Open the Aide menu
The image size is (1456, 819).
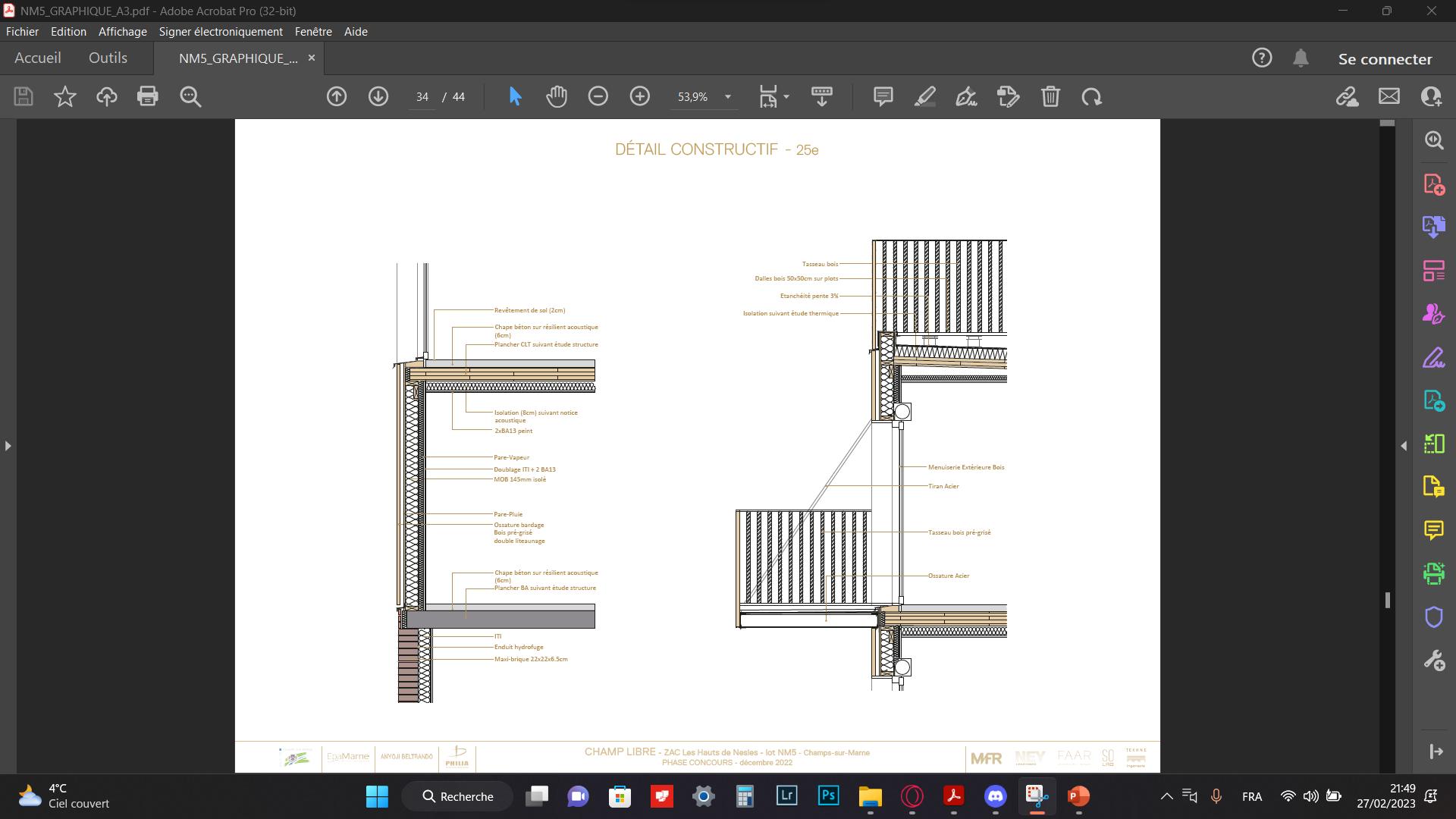356,31
